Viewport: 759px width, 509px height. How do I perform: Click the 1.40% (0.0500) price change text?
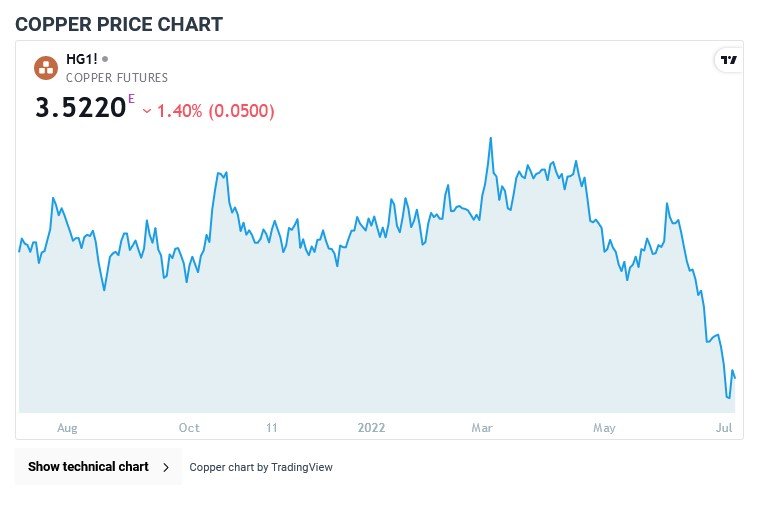[215, 111]
